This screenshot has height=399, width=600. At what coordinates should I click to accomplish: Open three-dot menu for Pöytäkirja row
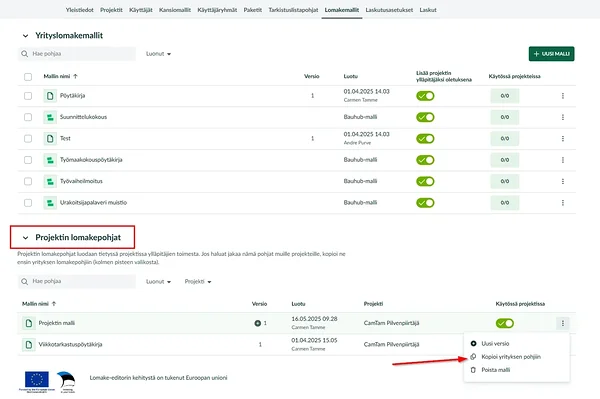[x=562, y=96]
